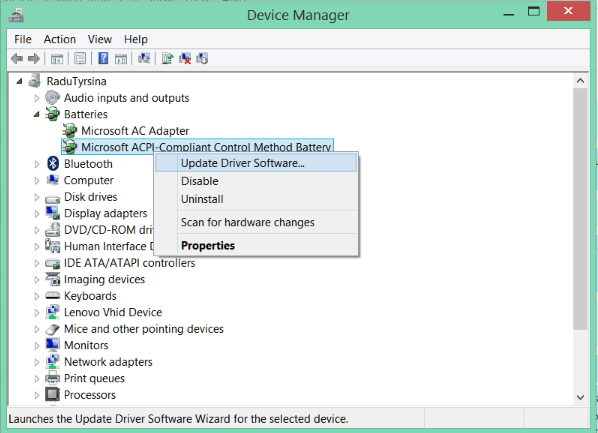Expand the Display adapters node
Screen dimensions: 598x433
37,214
